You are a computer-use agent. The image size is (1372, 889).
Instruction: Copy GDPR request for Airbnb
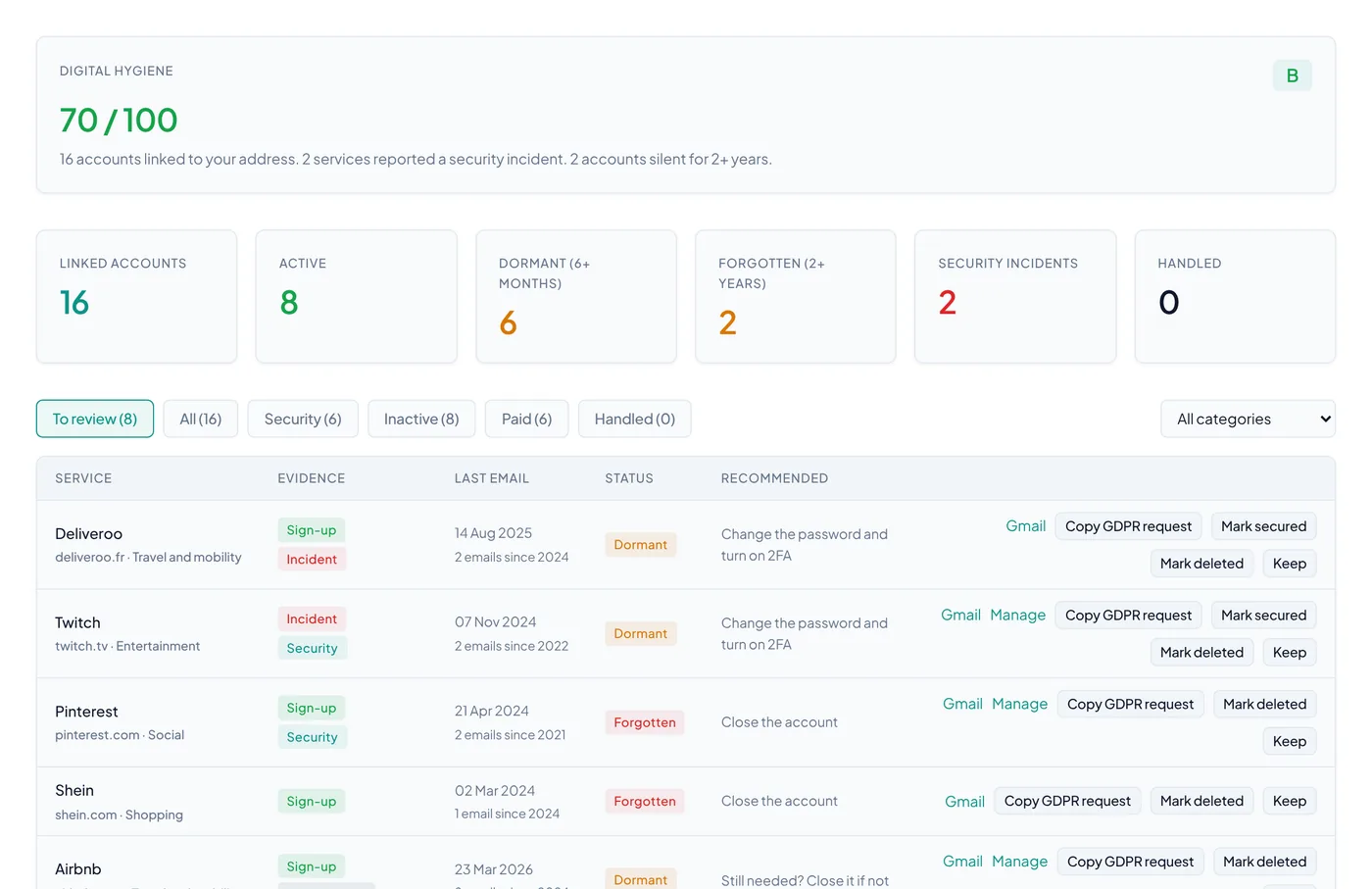1131,862
